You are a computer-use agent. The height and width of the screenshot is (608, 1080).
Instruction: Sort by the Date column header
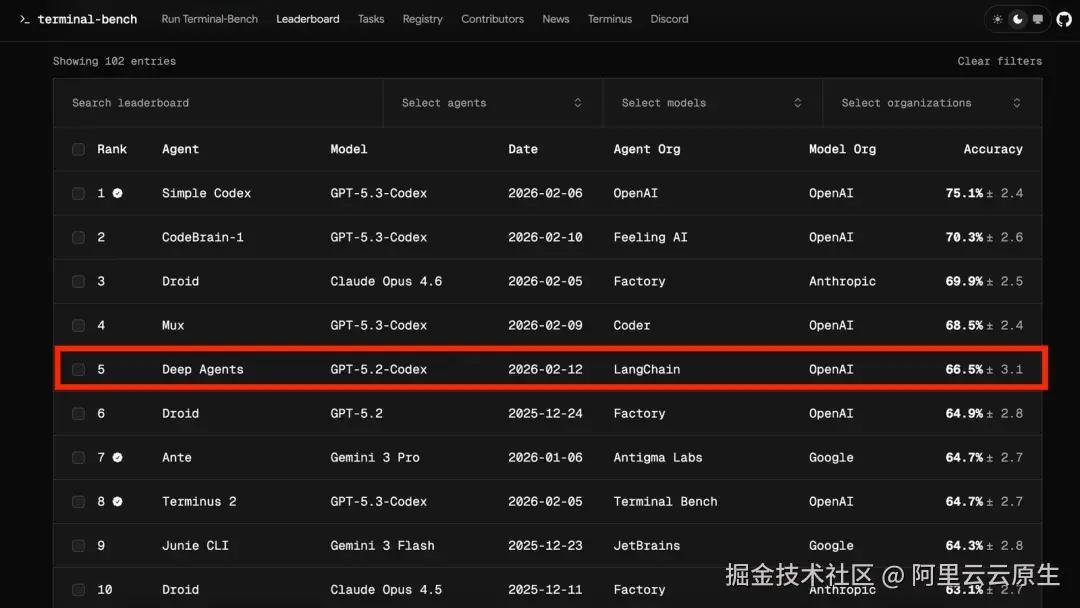coord(523,149)
